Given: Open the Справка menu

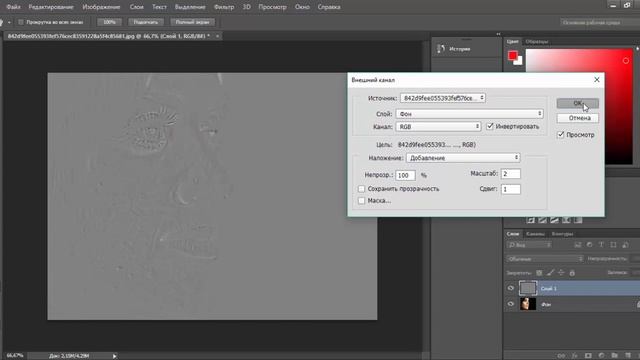Looking at the screenshot, I should click(x=329, y=7).
